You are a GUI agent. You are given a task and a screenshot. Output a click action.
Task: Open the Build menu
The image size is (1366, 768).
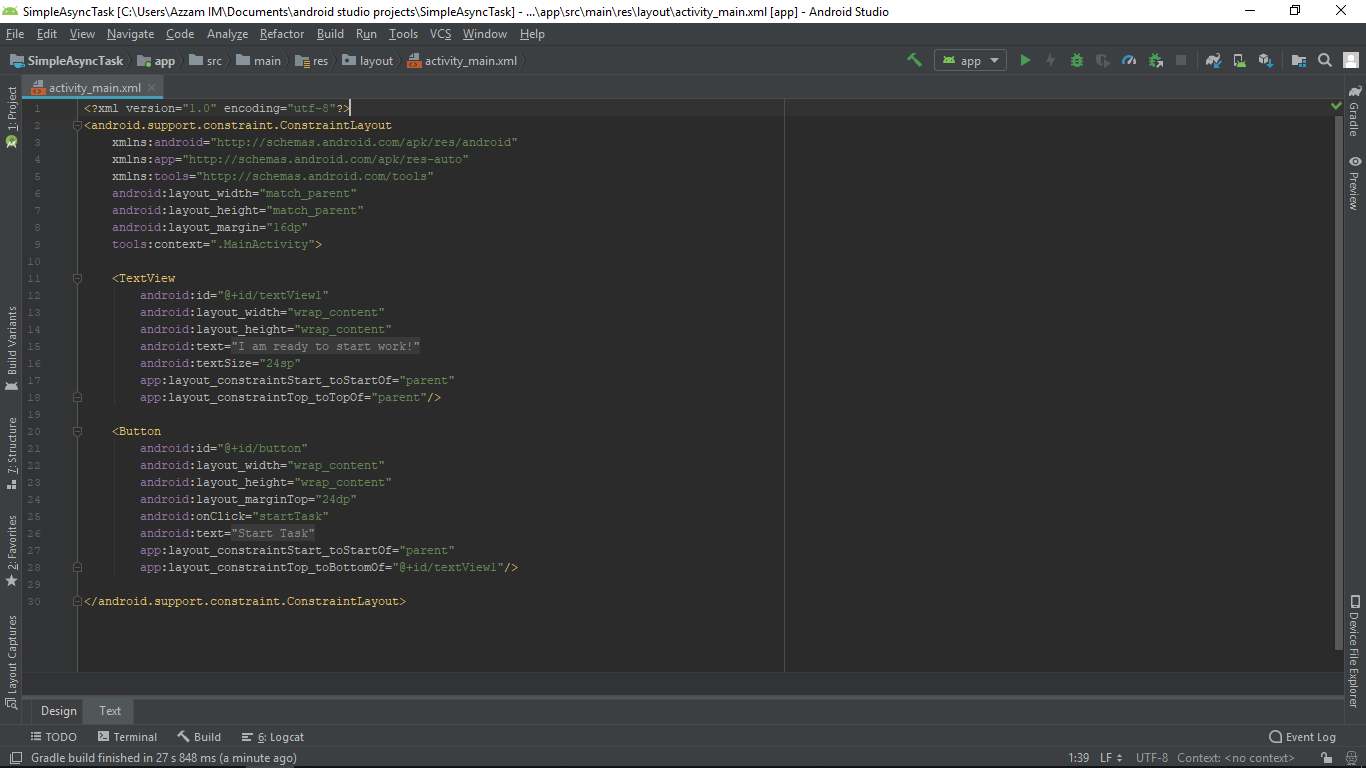coord(330,34)
